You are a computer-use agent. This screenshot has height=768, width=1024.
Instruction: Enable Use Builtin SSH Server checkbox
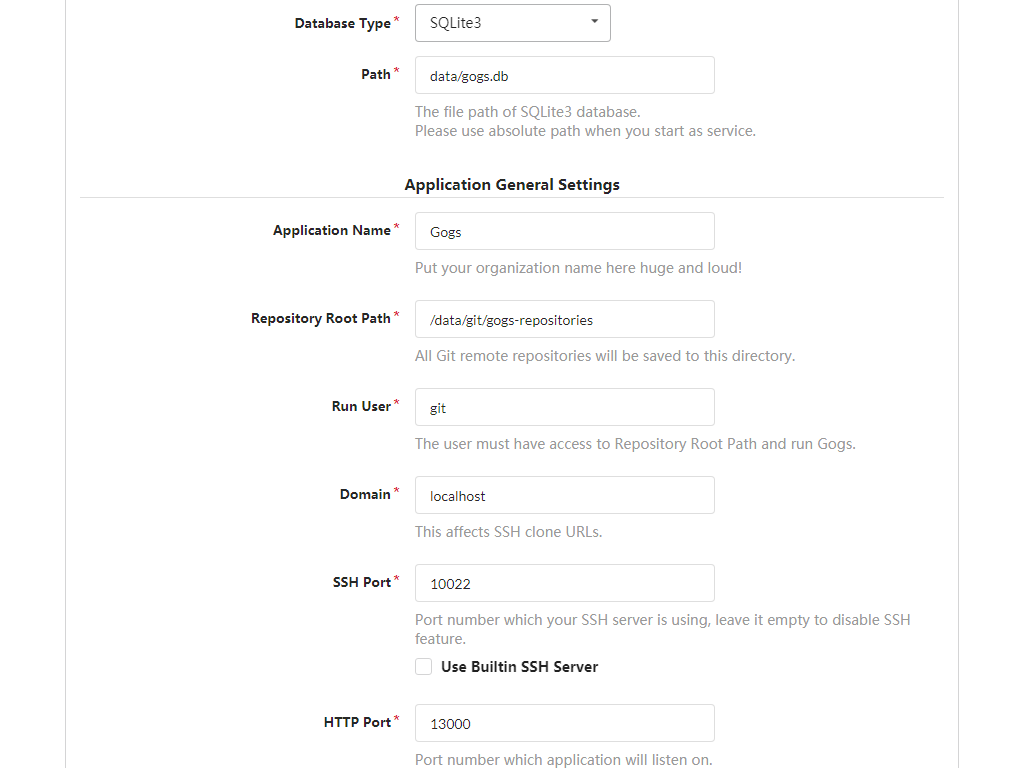[x=423, y=667]
